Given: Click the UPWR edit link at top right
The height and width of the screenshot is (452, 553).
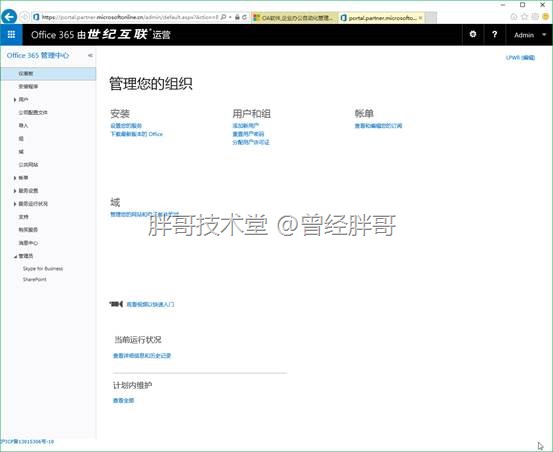Looking at the screenshot, I should [x=521, y=57].
